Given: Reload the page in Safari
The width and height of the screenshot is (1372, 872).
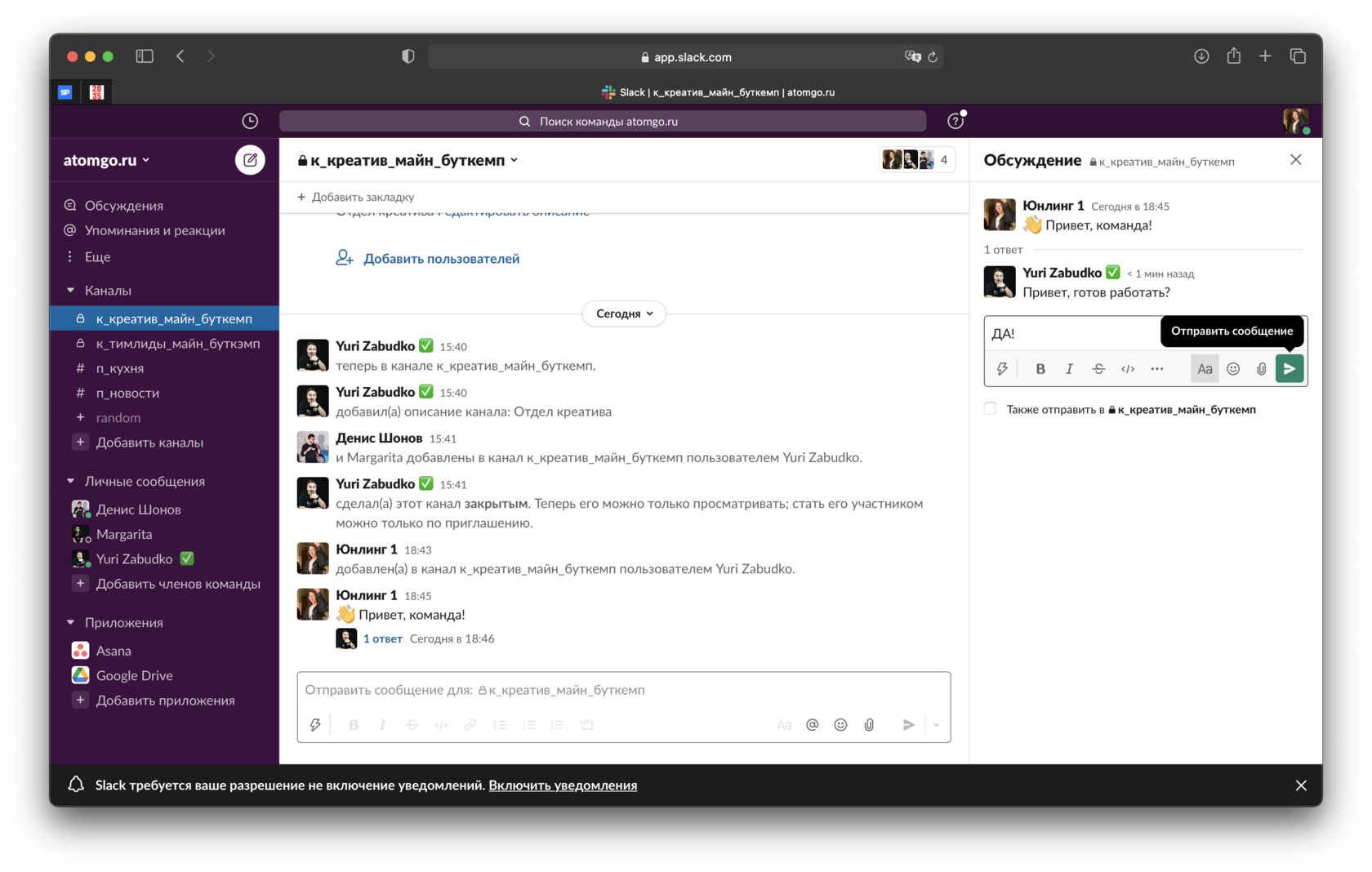Looking at the screenshot, I should (933, 57).
